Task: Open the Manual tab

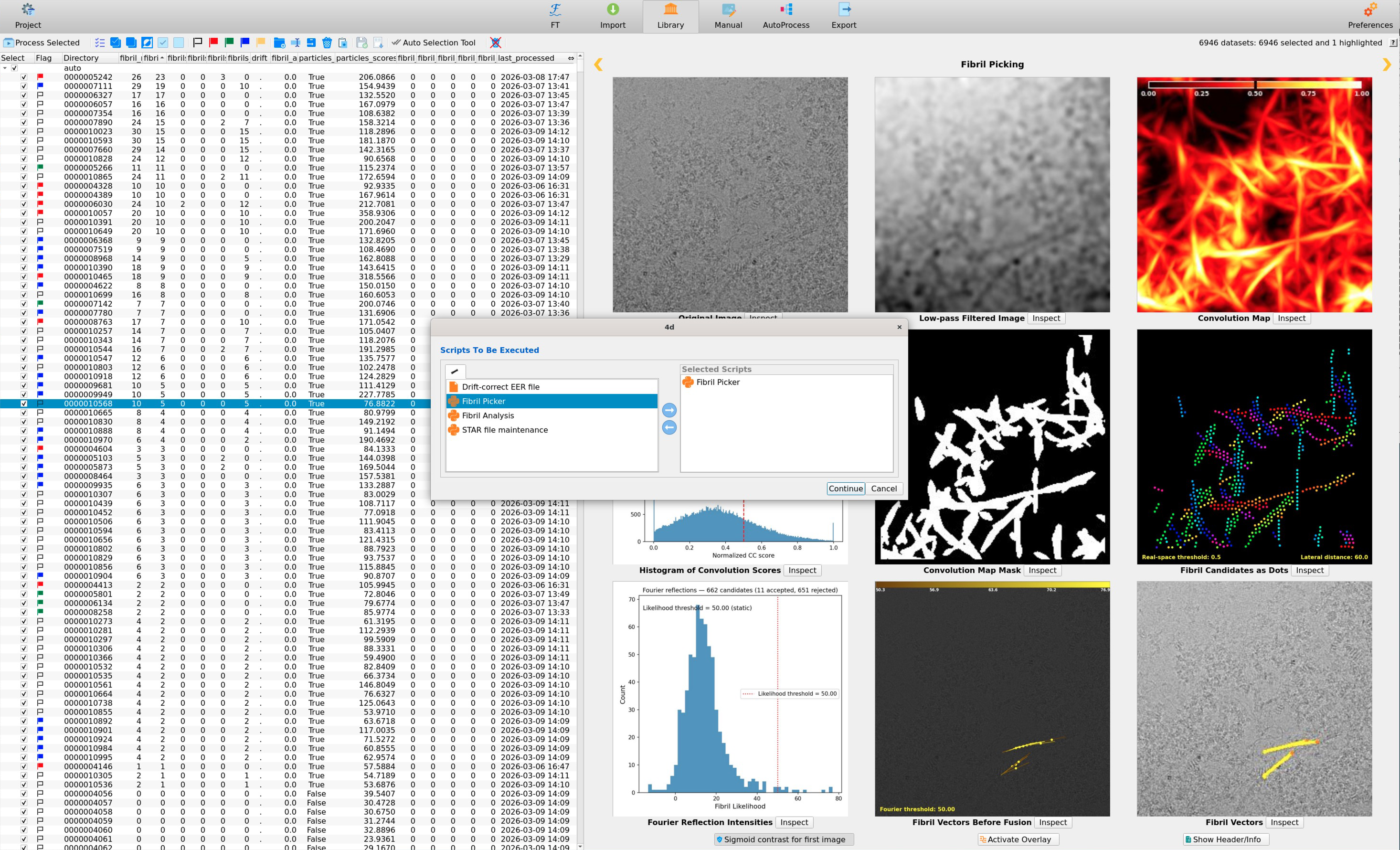Action: (728, 17)
